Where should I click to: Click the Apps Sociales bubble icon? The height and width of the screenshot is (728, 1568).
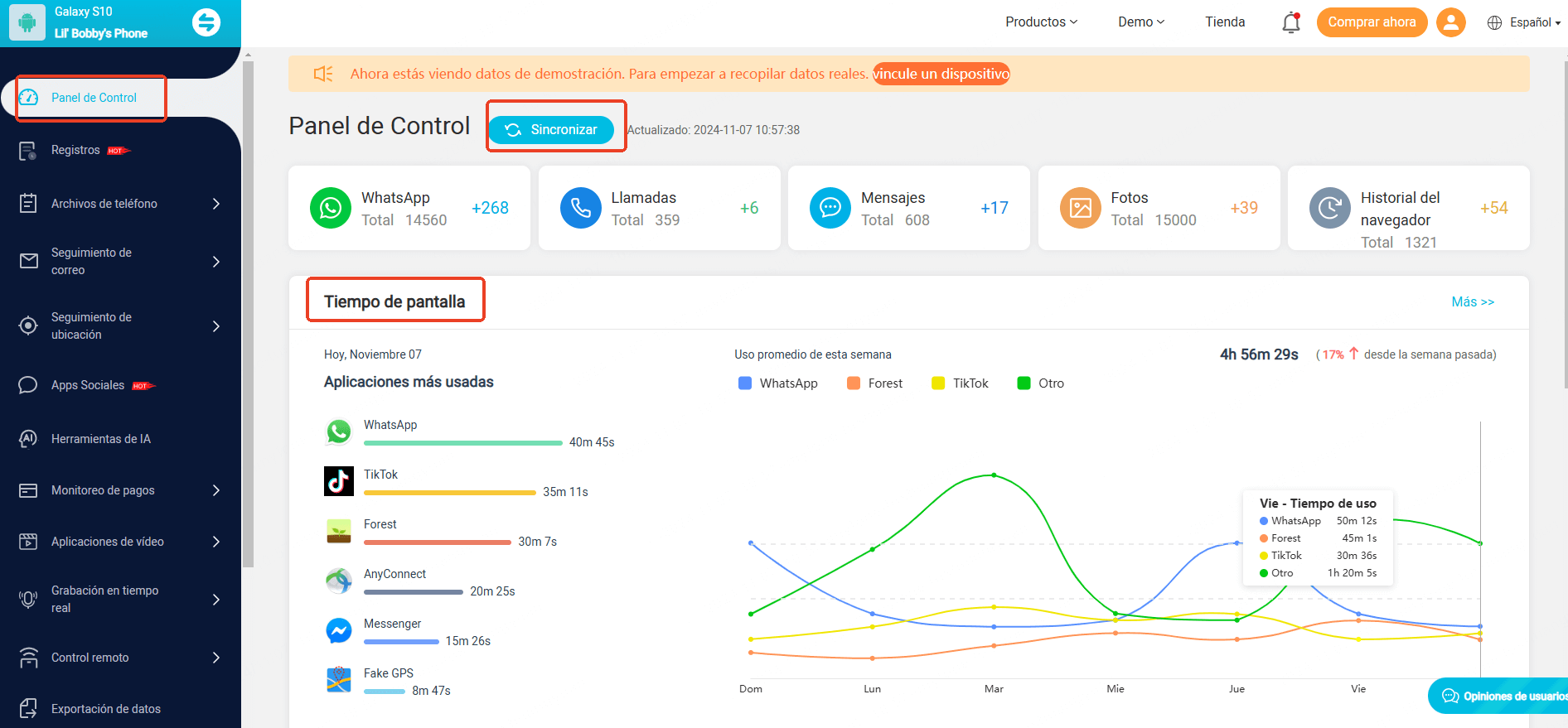pyautogui.click(x=28, y=385)
